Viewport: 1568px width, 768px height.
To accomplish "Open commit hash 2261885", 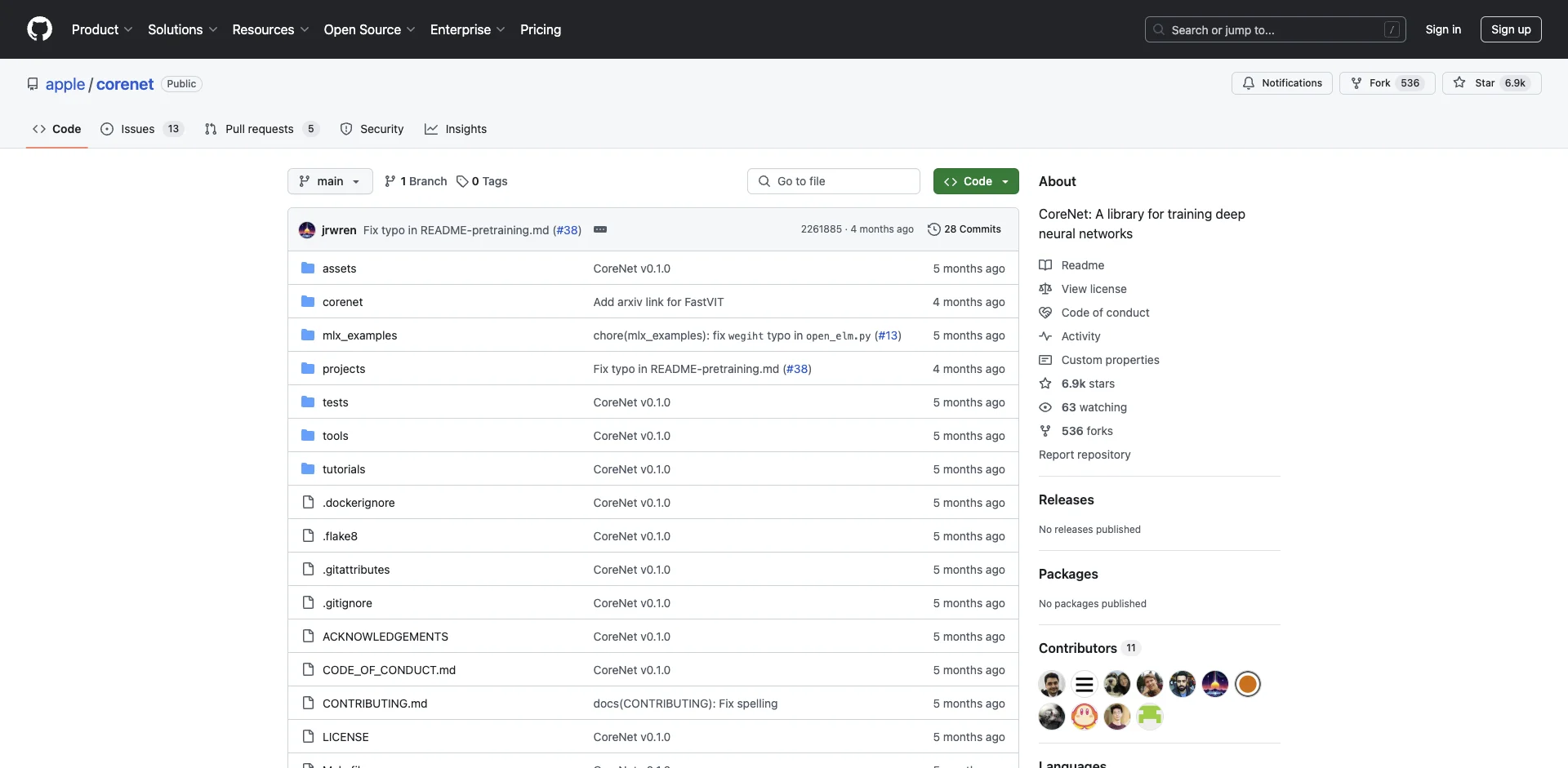I will pyautogui.click(x=821, y=229).
